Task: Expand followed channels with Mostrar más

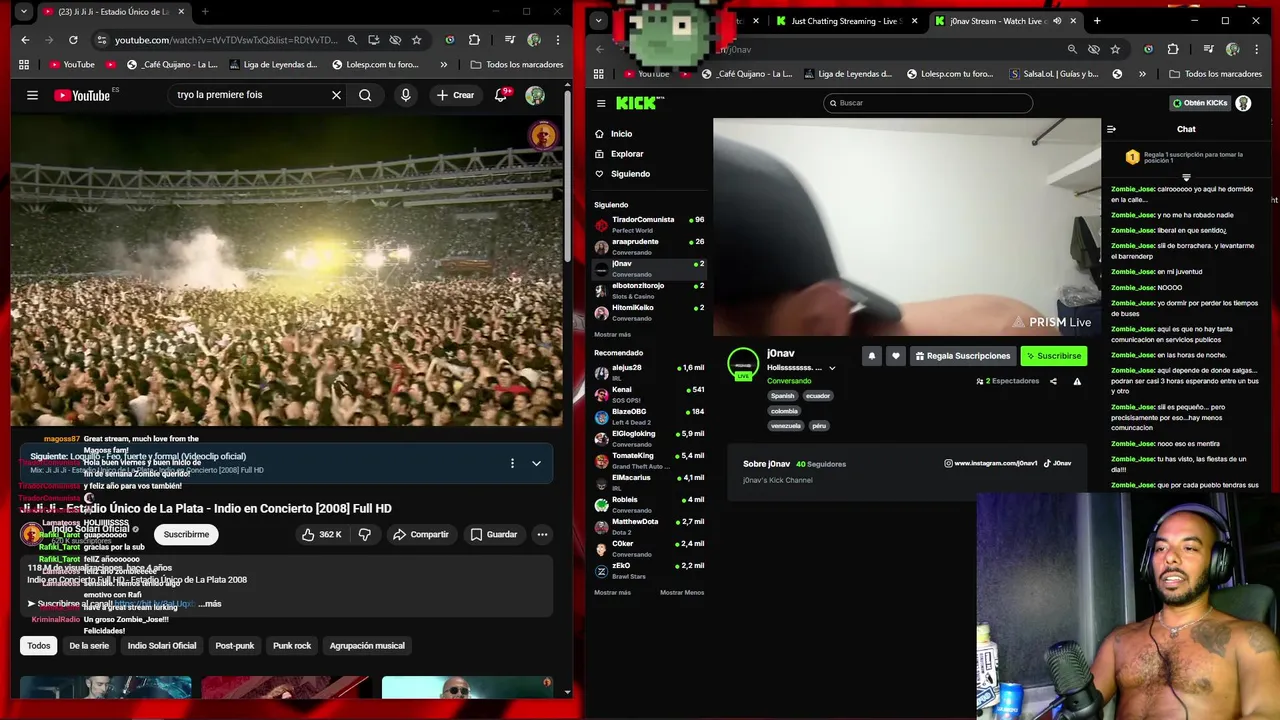Action: point(613,334)
